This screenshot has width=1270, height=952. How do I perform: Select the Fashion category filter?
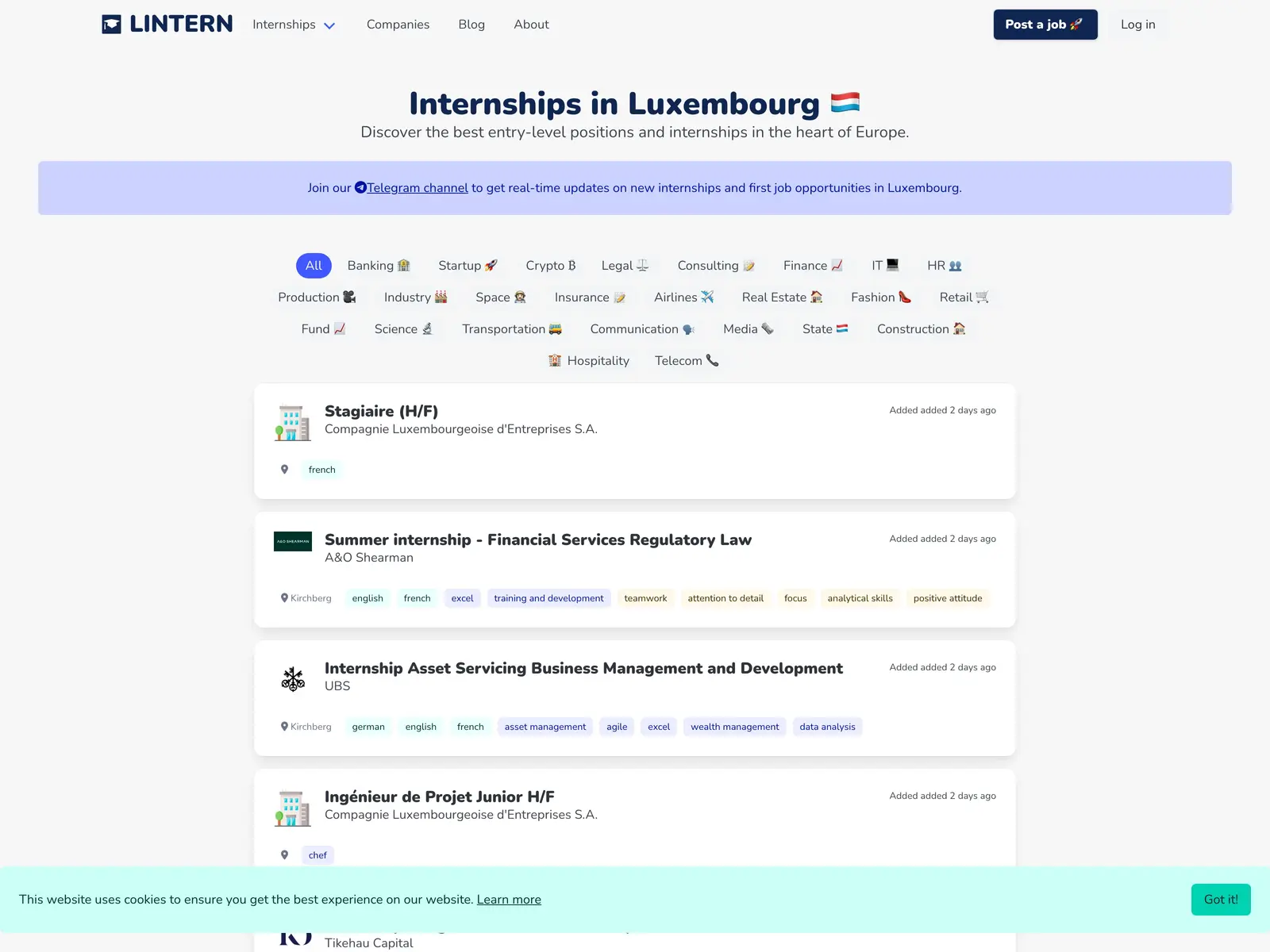pyautogui.click(x=881, y=297)
